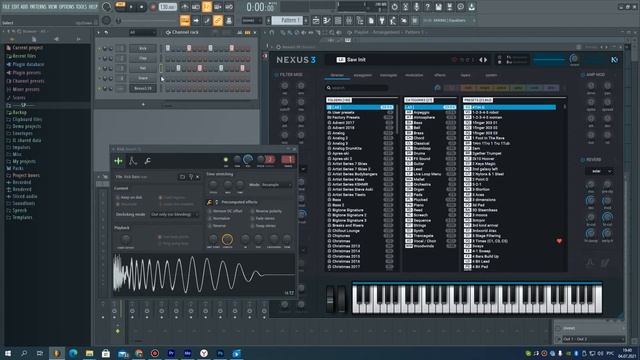Expand Plugin presets in browser

(26, 73)
